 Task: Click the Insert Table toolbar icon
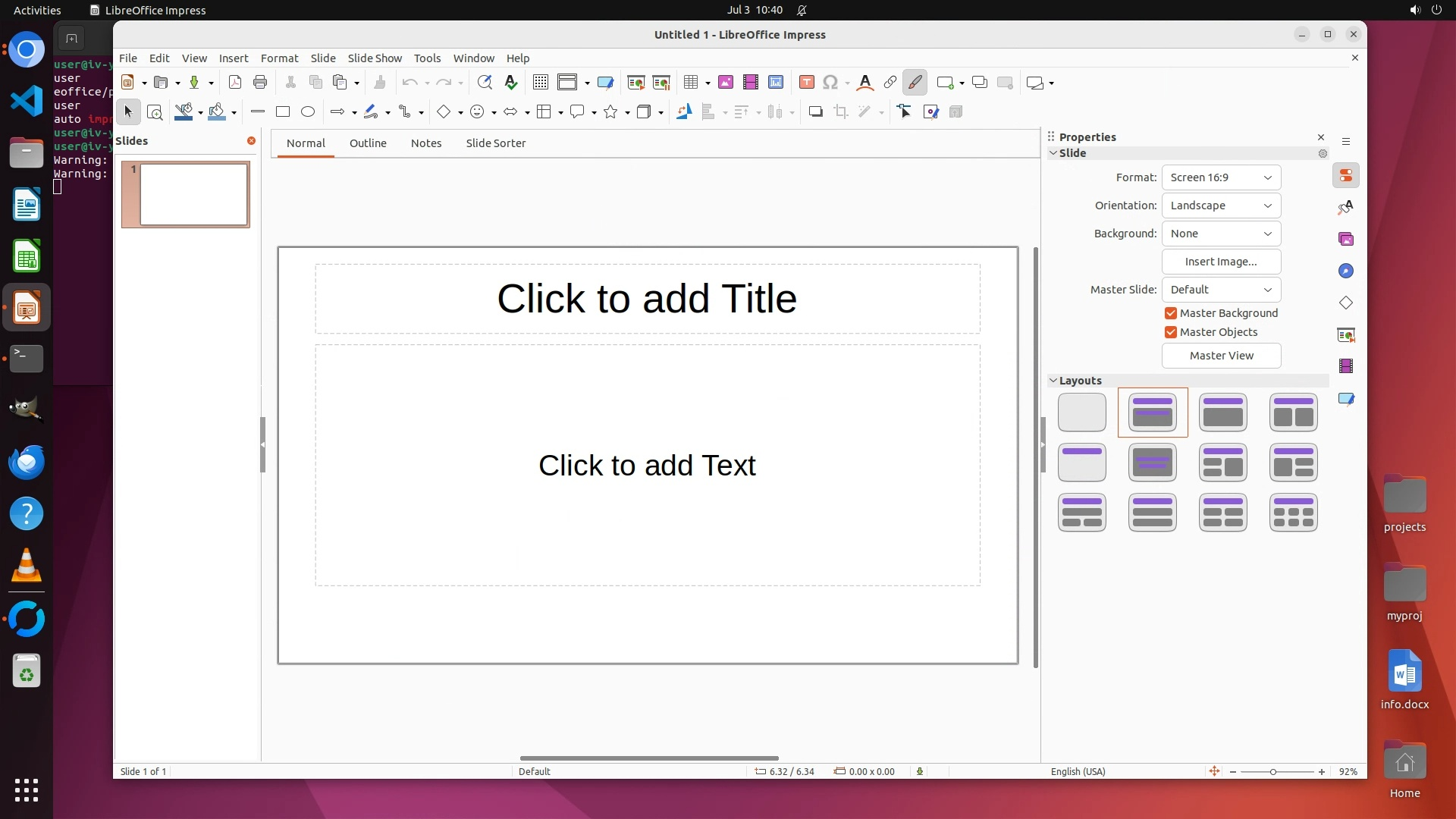(690, 83)
